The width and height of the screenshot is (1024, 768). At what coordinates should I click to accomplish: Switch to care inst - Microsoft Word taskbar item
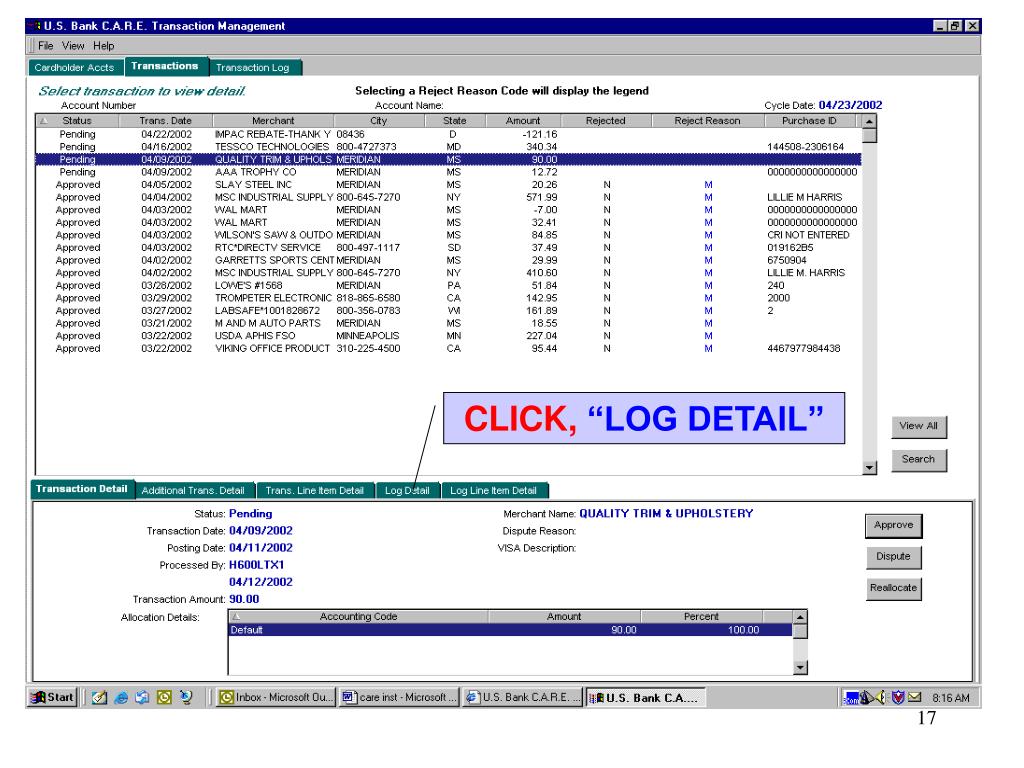399,697
